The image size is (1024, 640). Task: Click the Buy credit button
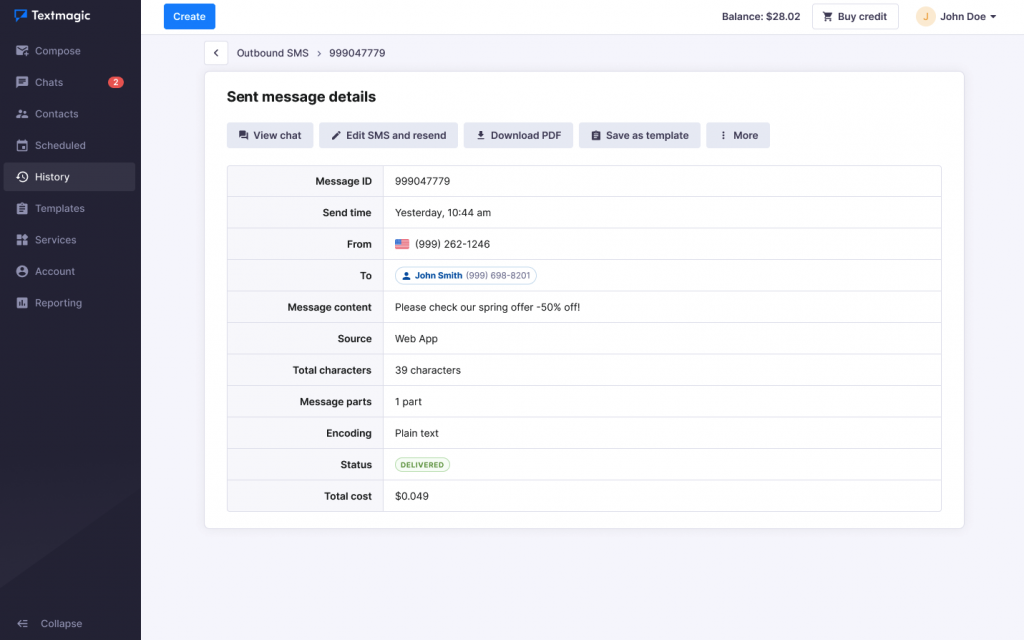point(854,16)
